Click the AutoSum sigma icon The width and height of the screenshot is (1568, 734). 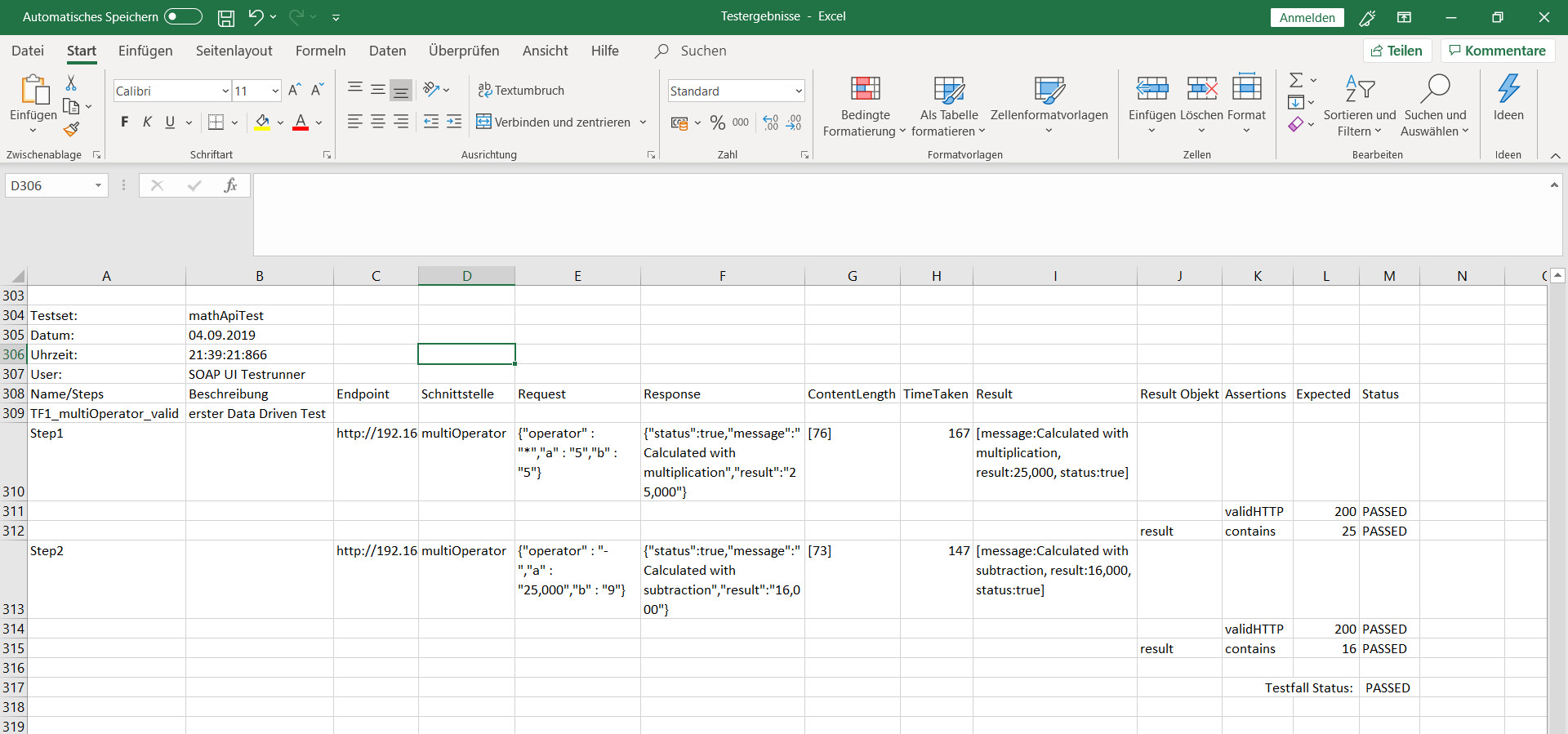pyautogui.click(x=1296, y=80)
